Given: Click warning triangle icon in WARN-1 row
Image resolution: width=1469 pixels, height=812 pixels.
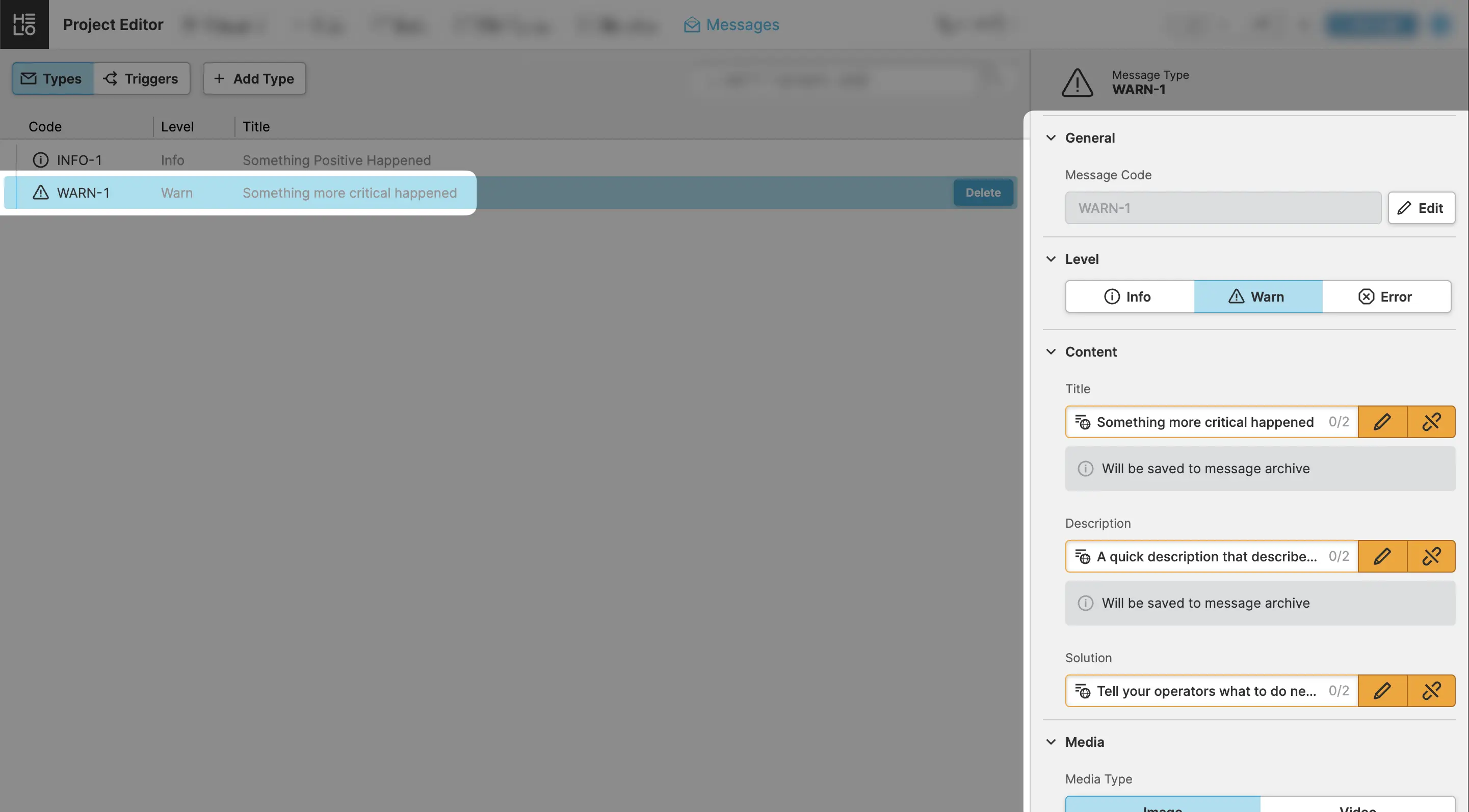Looking at the screenshot, I should pyautogui.click(x=40, y=193).
